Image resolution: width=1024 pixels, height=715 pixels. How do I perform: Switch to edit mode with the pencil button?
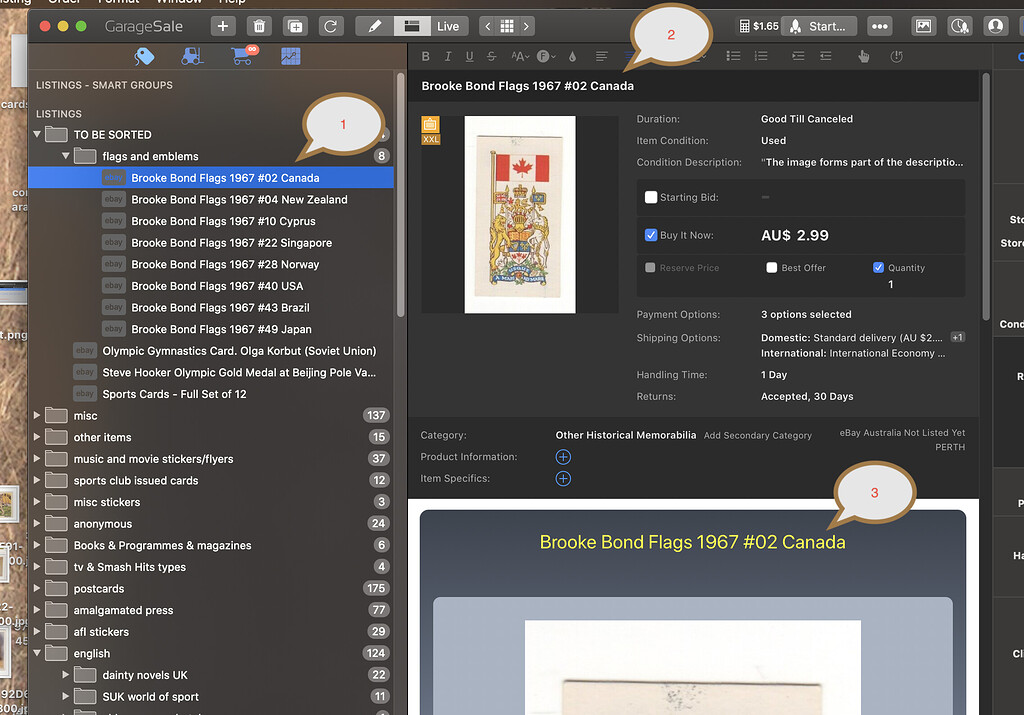point(375,26)
